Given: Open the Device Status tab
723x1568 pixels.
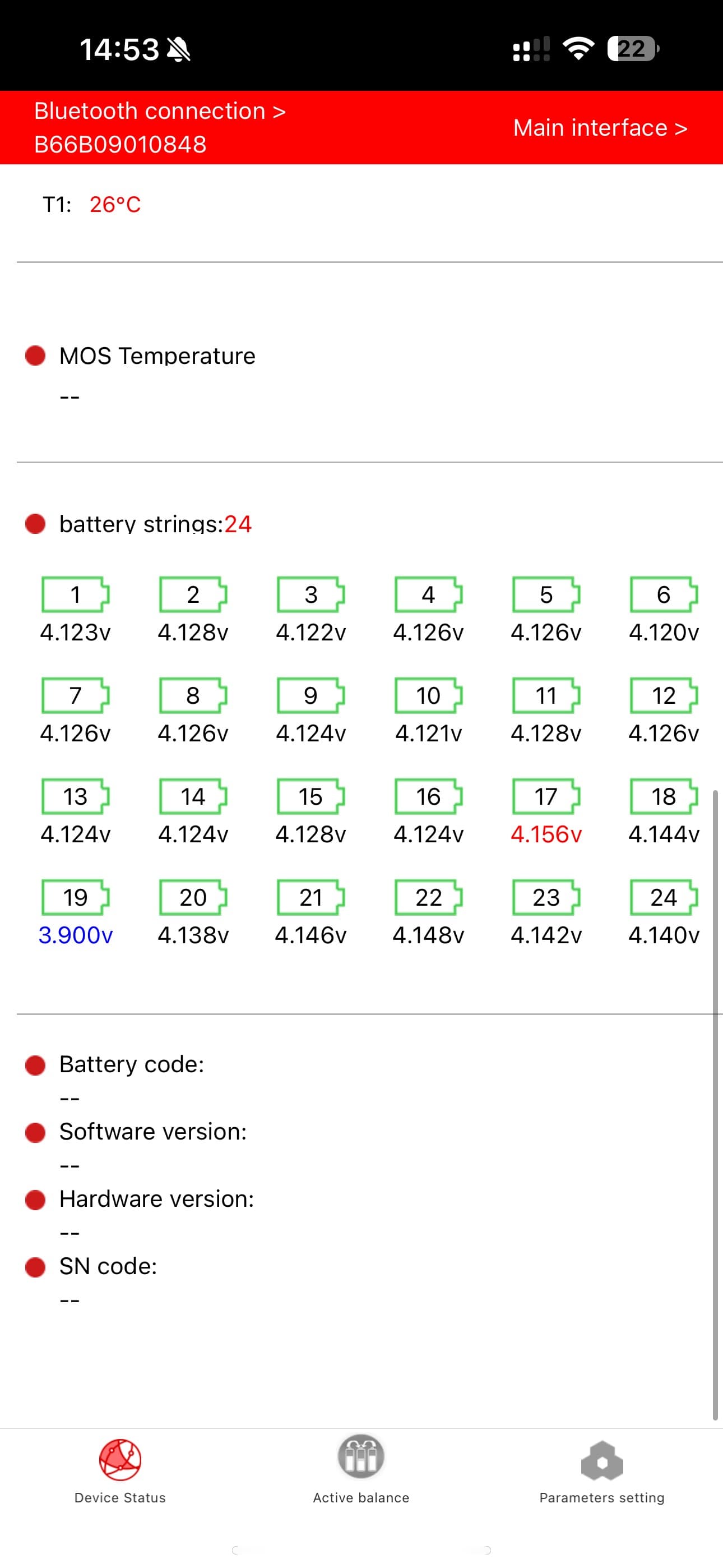Looking at the screenshot, I should [120, 1470].
